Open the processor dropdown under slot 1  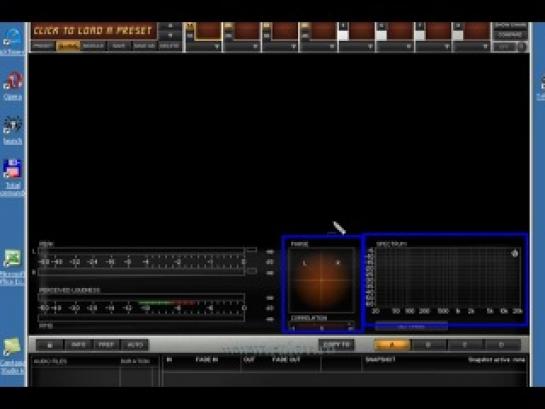[204, 46]
